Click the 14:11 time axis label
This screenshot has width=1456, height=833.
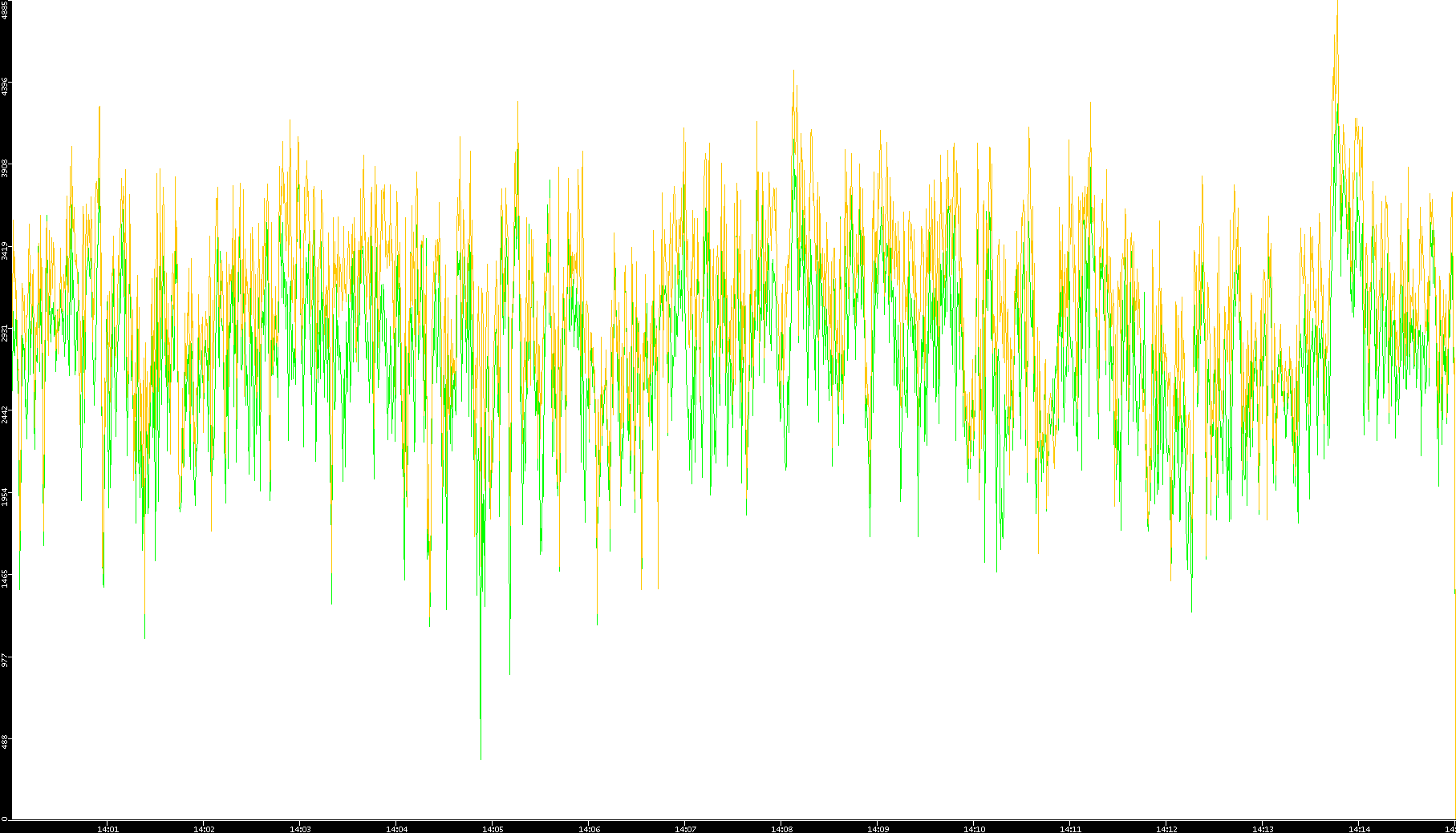click(x=1070, y=829)
